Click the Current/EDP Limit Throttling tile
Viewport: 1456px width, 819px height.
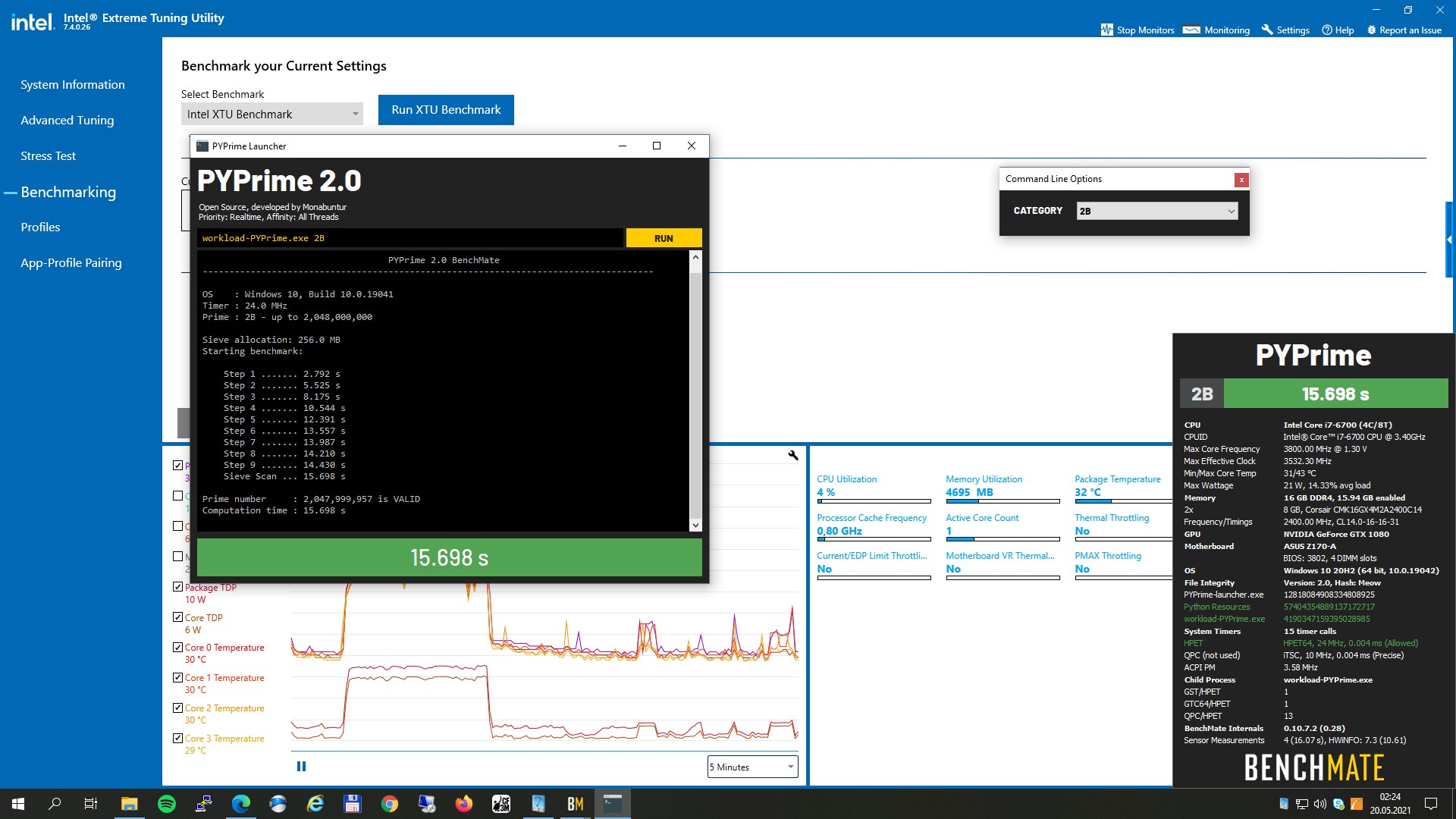click(x=874, y=566)
